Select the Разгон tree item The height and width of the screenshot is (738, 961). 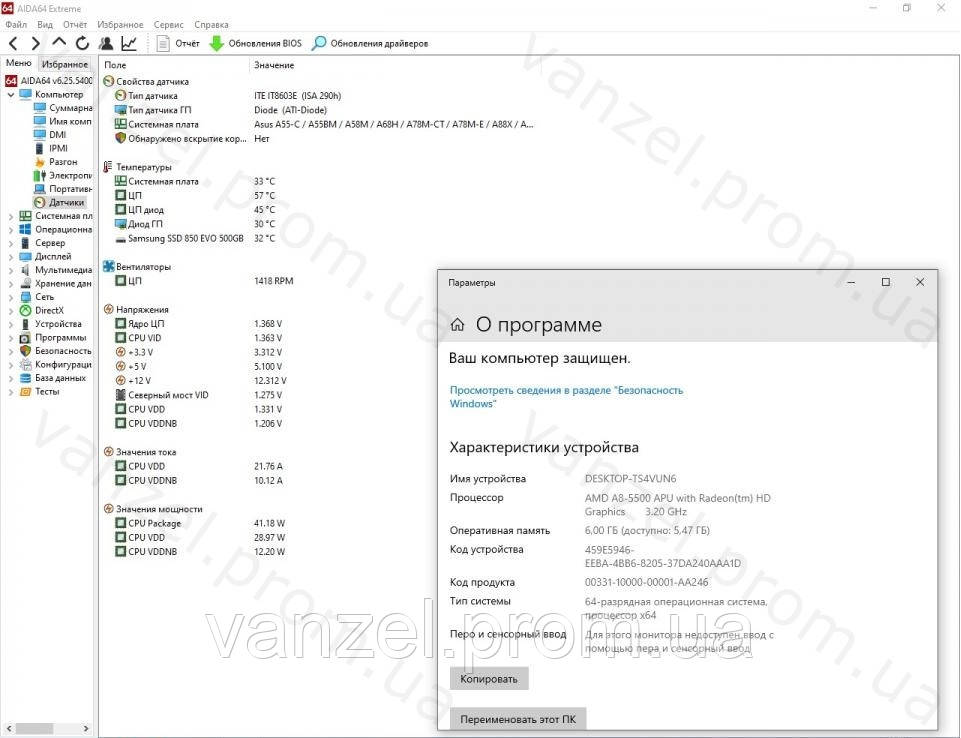tap(56, 162)
